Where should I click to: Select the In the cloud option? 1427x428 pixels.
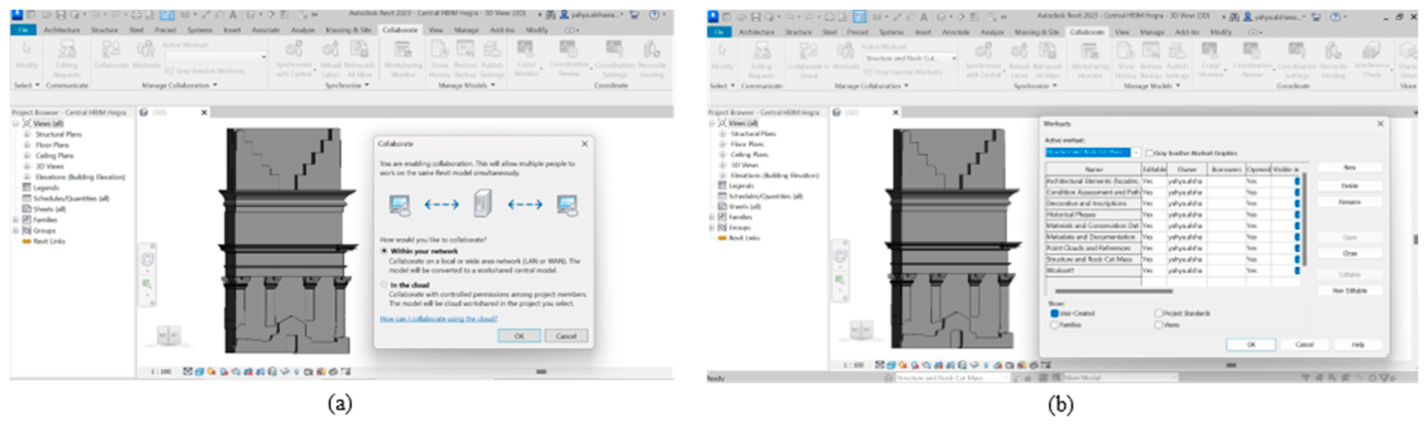(x=406, y=285)
